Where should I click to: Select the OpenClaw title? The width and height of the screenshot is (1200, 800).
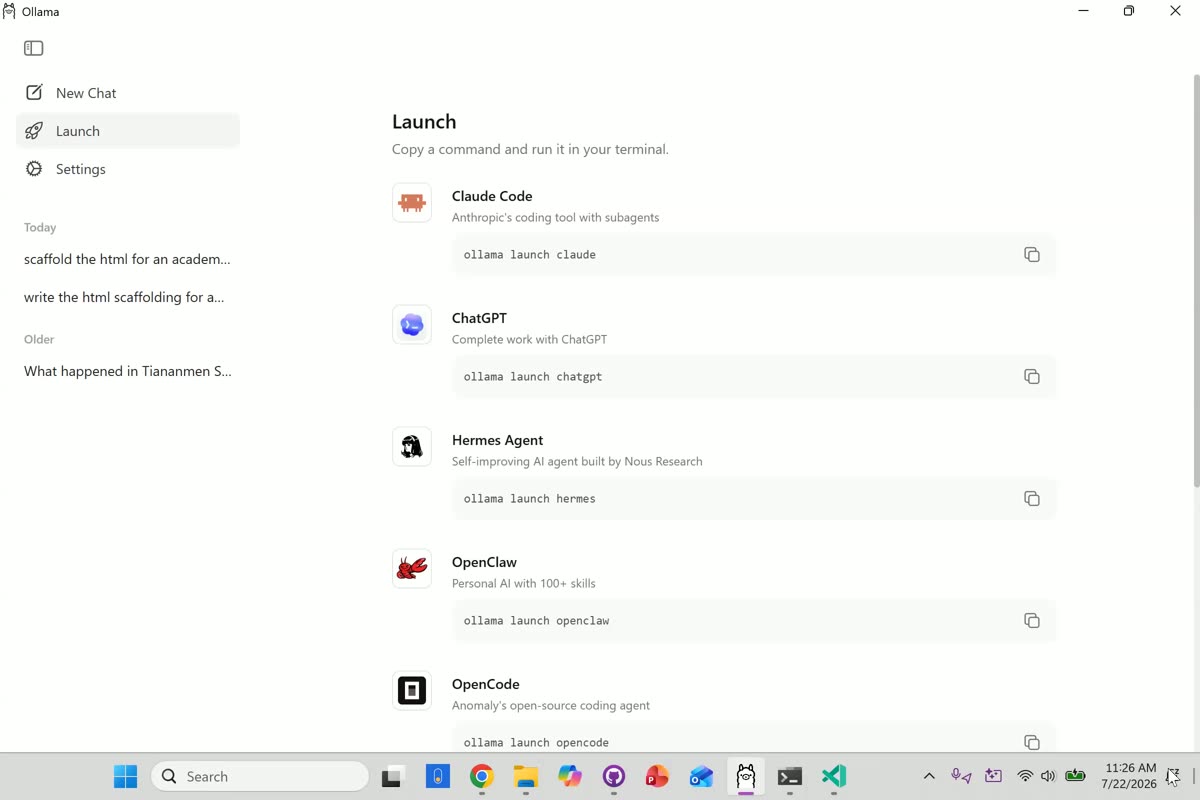(x=484, y=562)
